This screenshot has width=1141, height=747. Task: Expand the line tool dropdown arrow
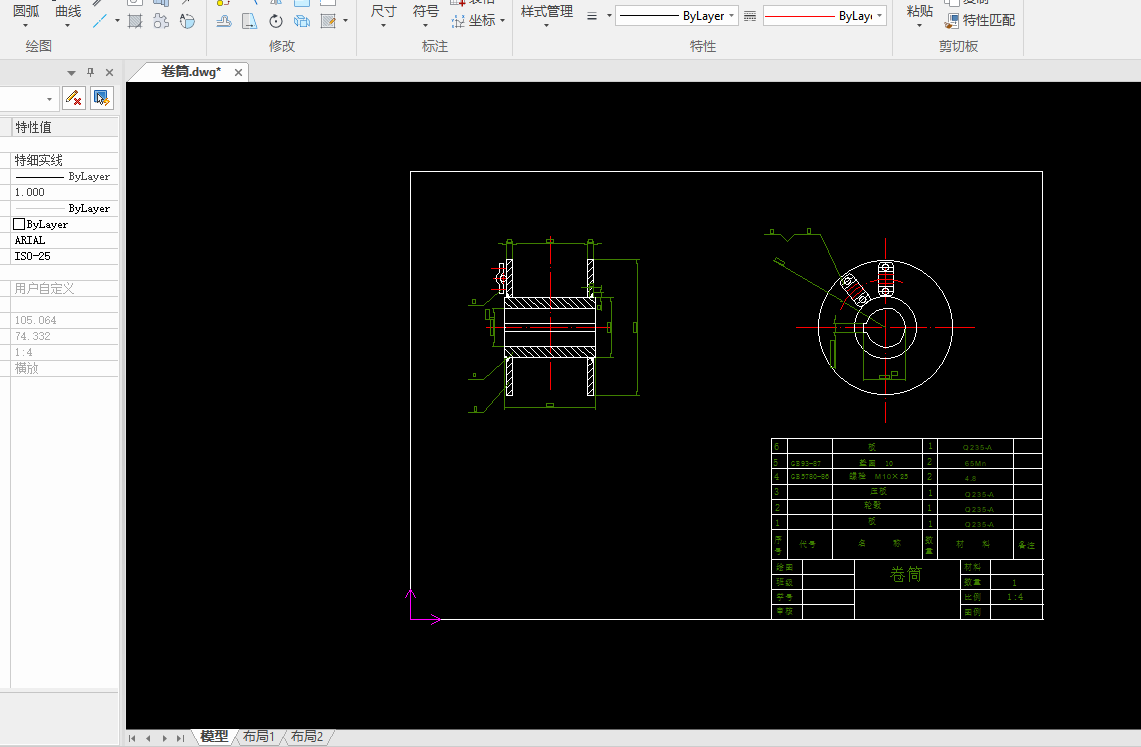117,21
